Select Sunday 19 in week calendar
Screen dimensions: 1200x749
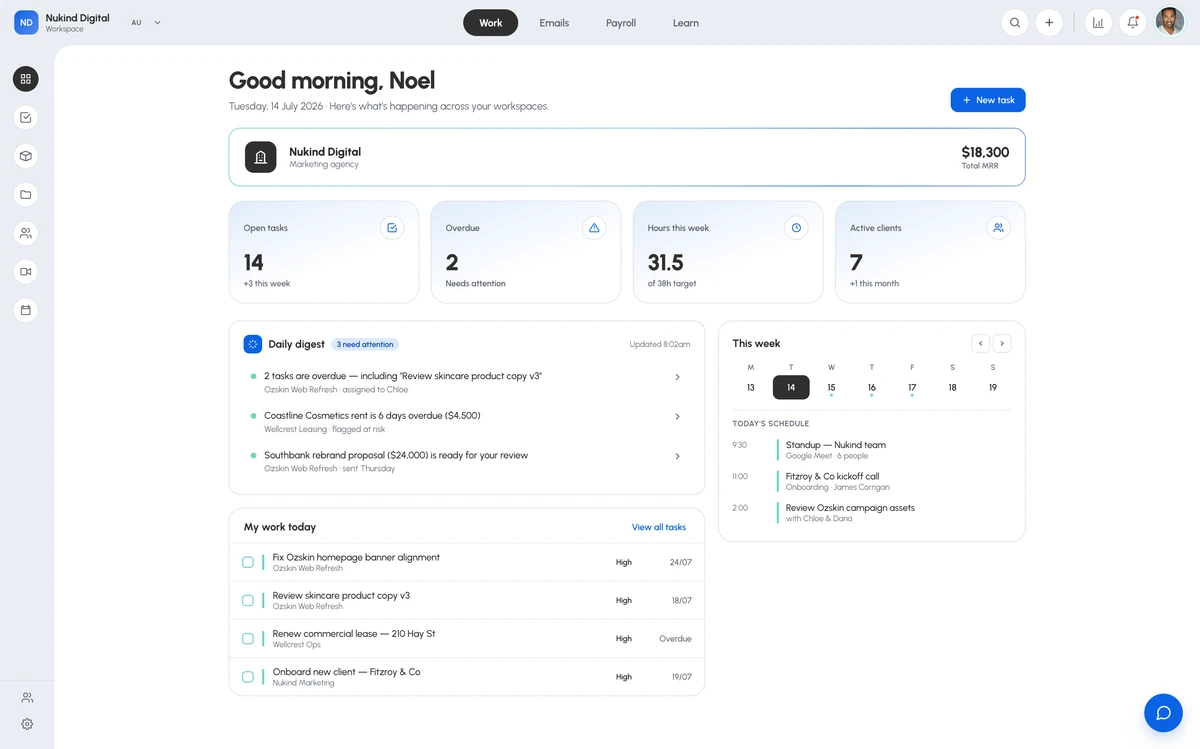tap(993, 387)
